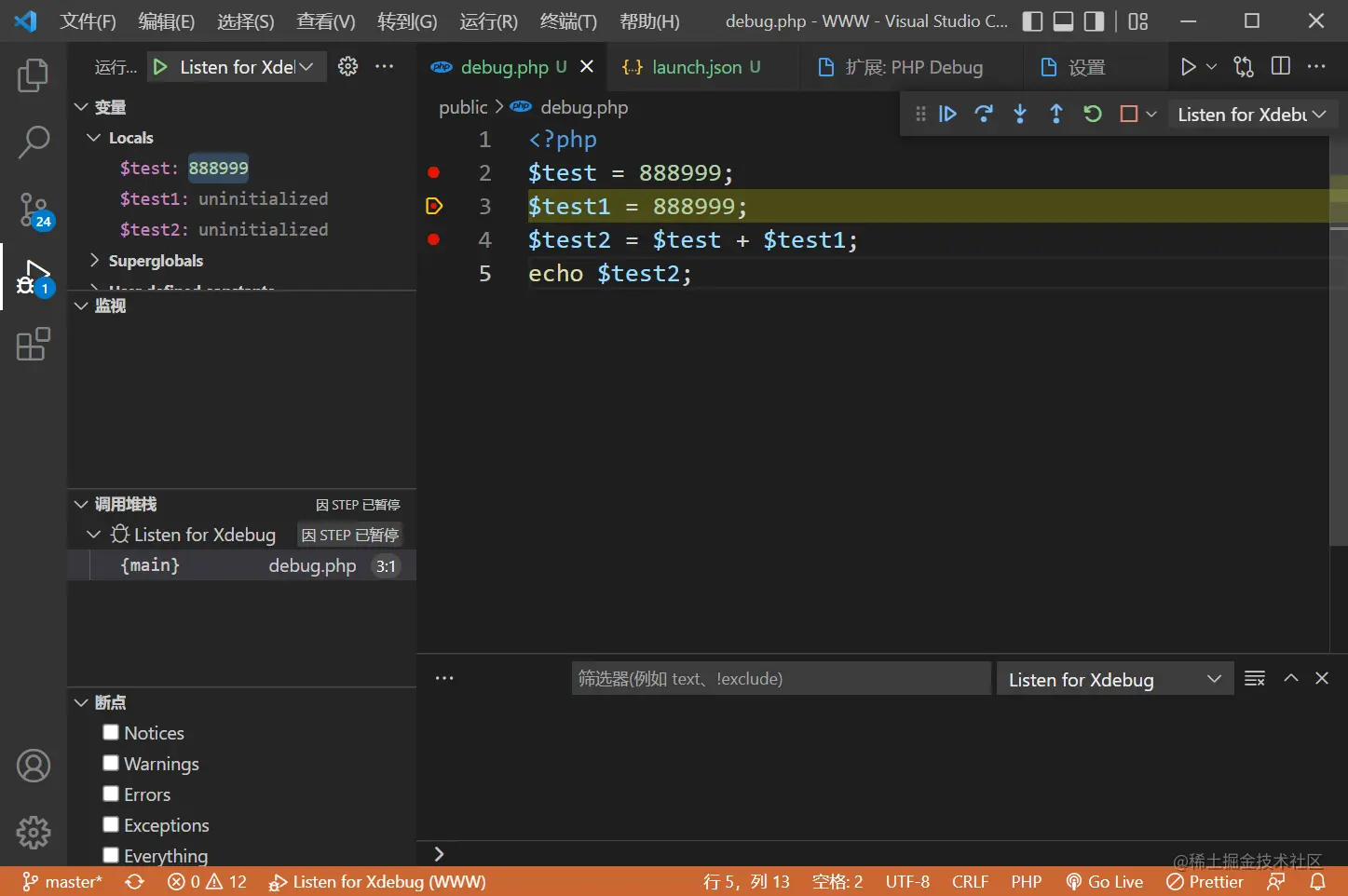This screenshot has height=896, width=1348.
Task: Open the Manage gear in activity bar
Action: [34, 833]
